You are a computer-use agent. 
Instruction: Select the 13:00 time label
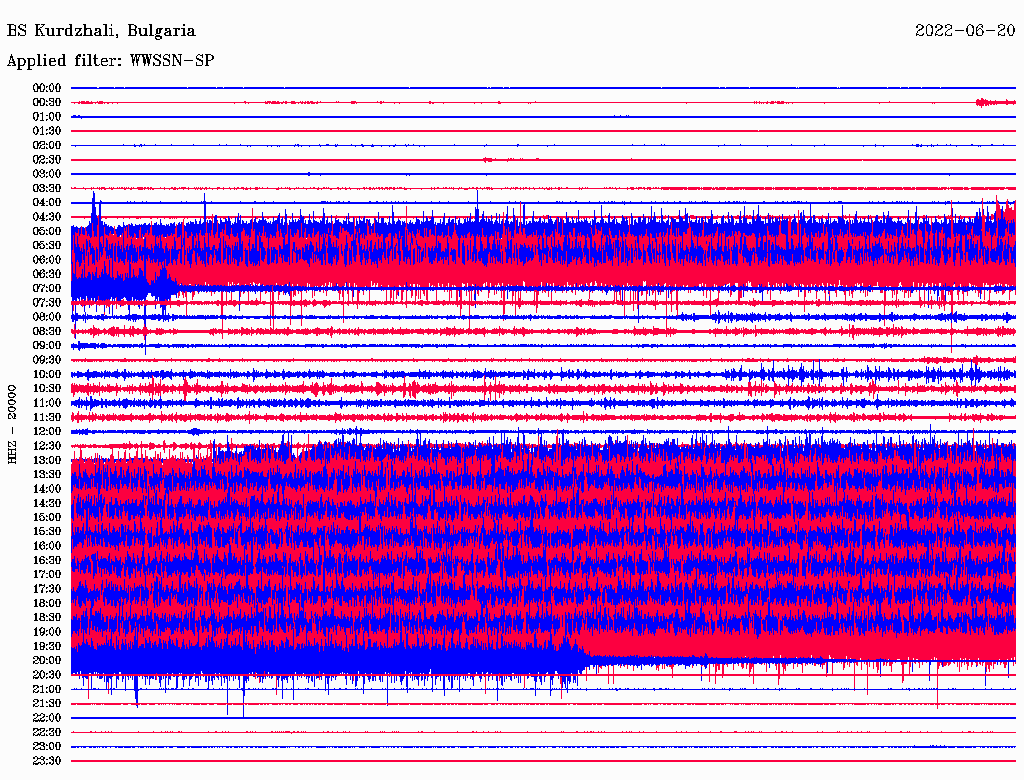click(x=47, y=460)
